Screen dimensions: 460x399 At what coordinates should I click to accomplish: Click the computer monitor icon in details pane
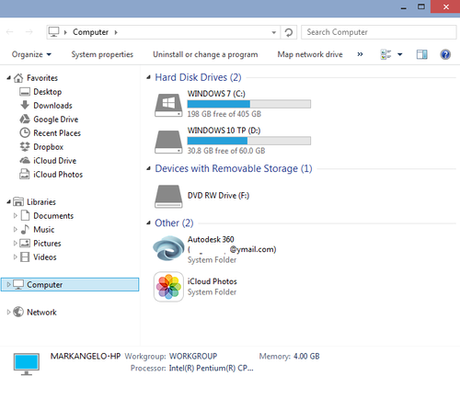[x=27, y=364]
